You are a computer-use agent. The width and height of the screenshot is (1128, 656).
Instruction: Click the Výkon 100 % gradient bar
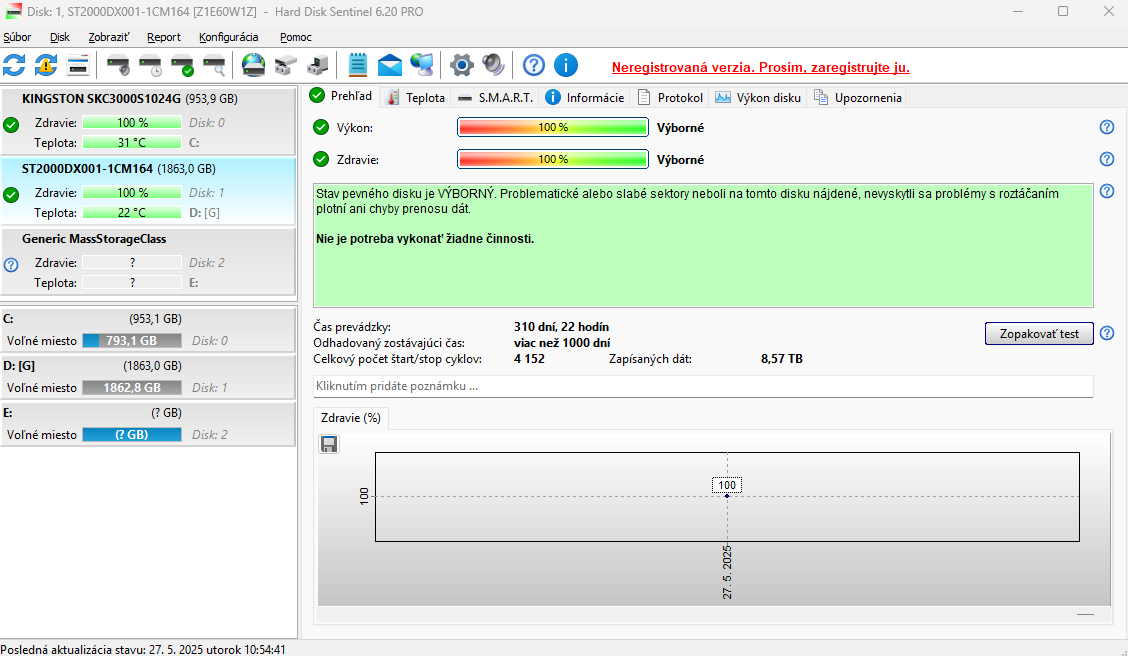pos(553,127)
